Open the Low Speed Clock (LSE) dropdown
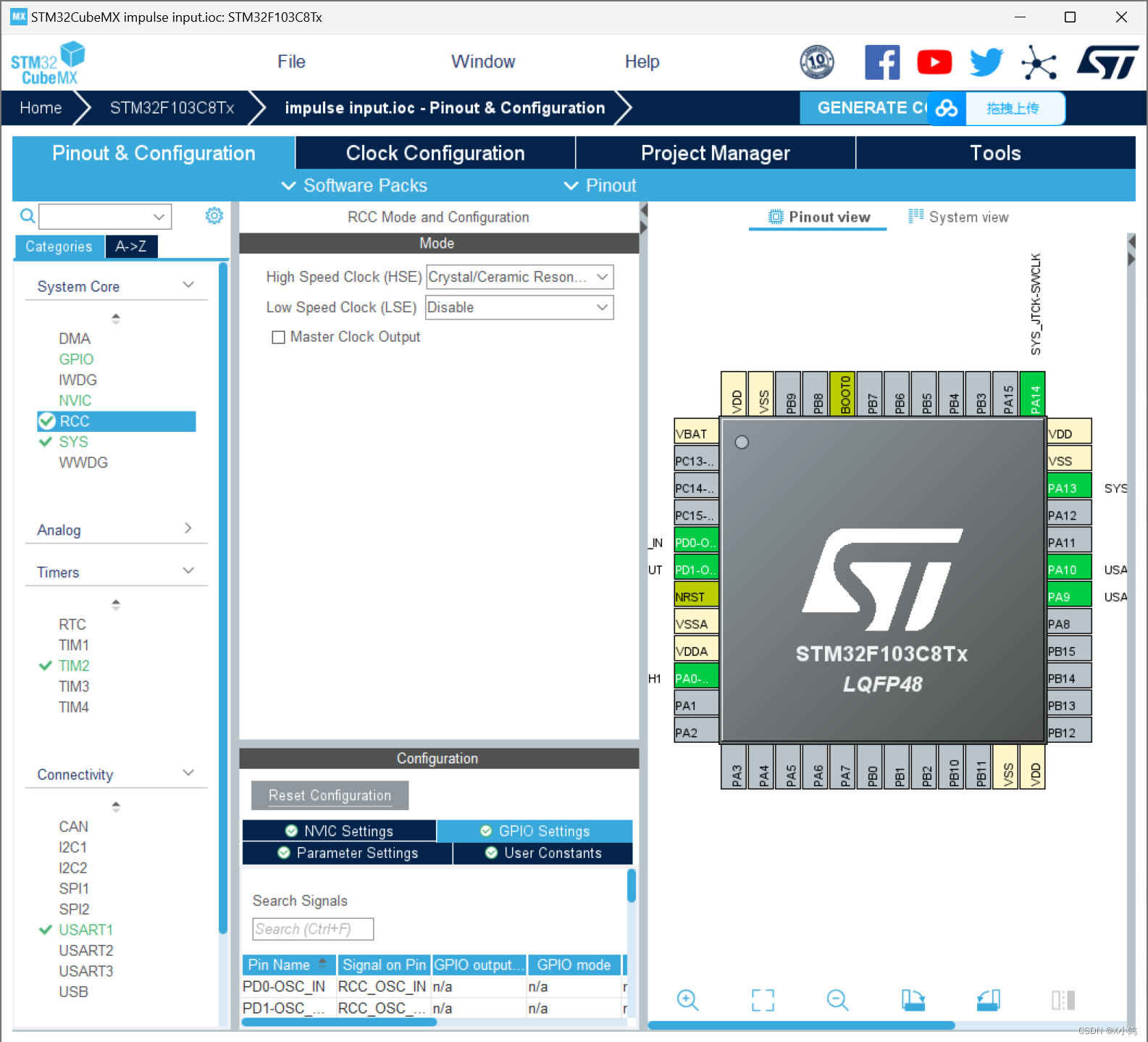 [x=519, y=307]
